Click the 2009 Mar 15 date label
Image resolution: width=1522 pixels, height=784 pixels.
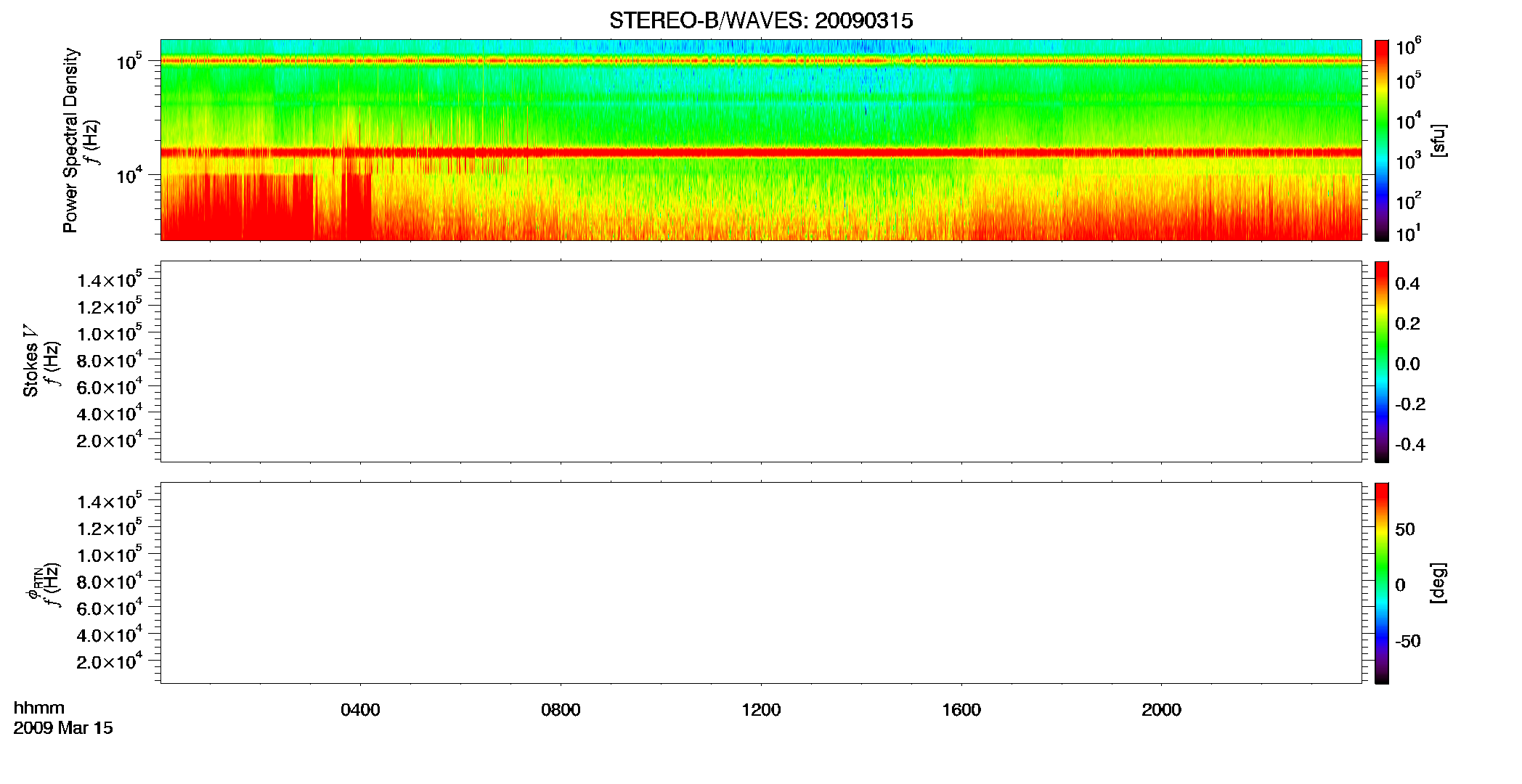[x=63, y=728]
